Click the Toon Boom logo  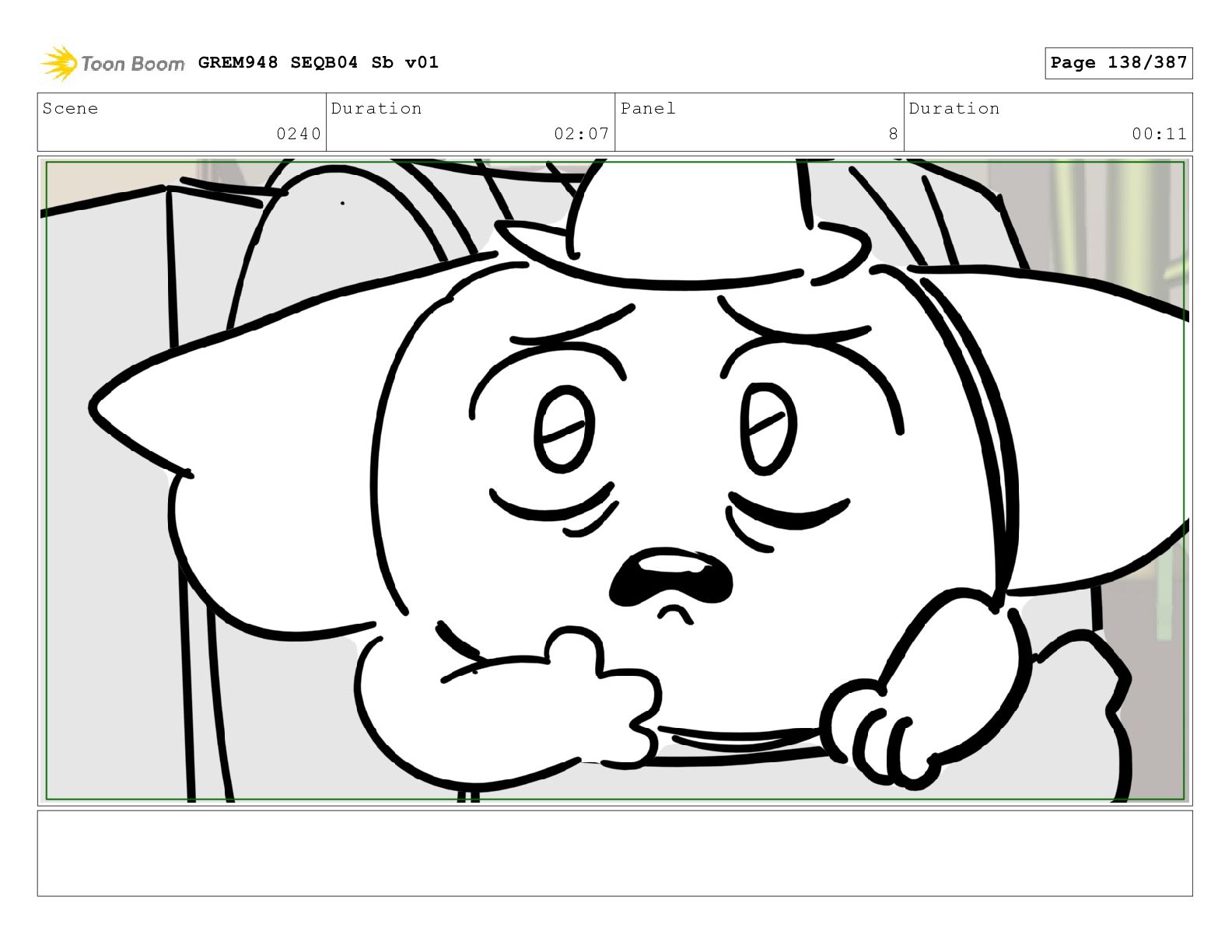point(113,63)
